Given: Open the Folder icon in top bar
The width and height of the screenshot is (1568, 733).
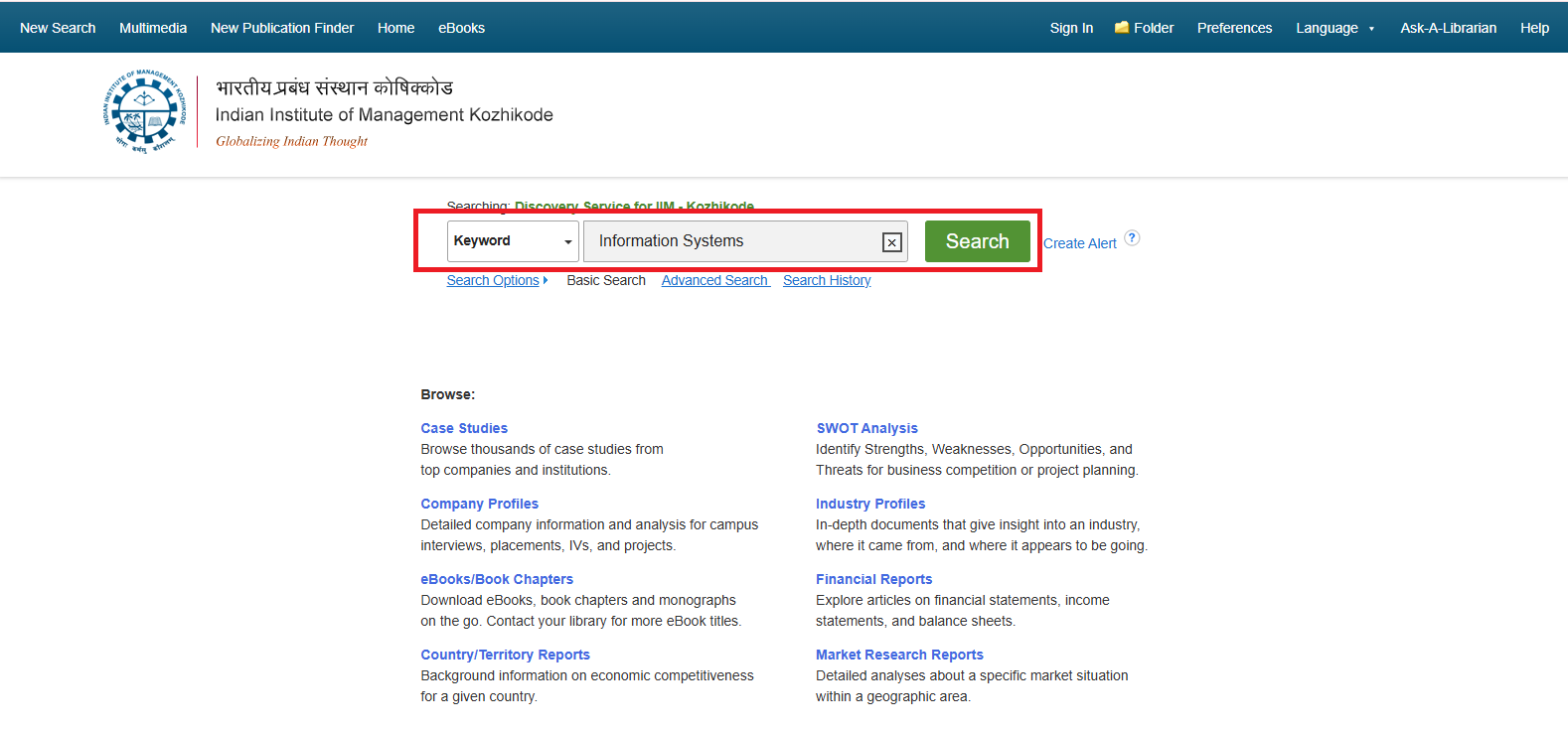Looking at the screenshot, I should (x=1122, y=28).
